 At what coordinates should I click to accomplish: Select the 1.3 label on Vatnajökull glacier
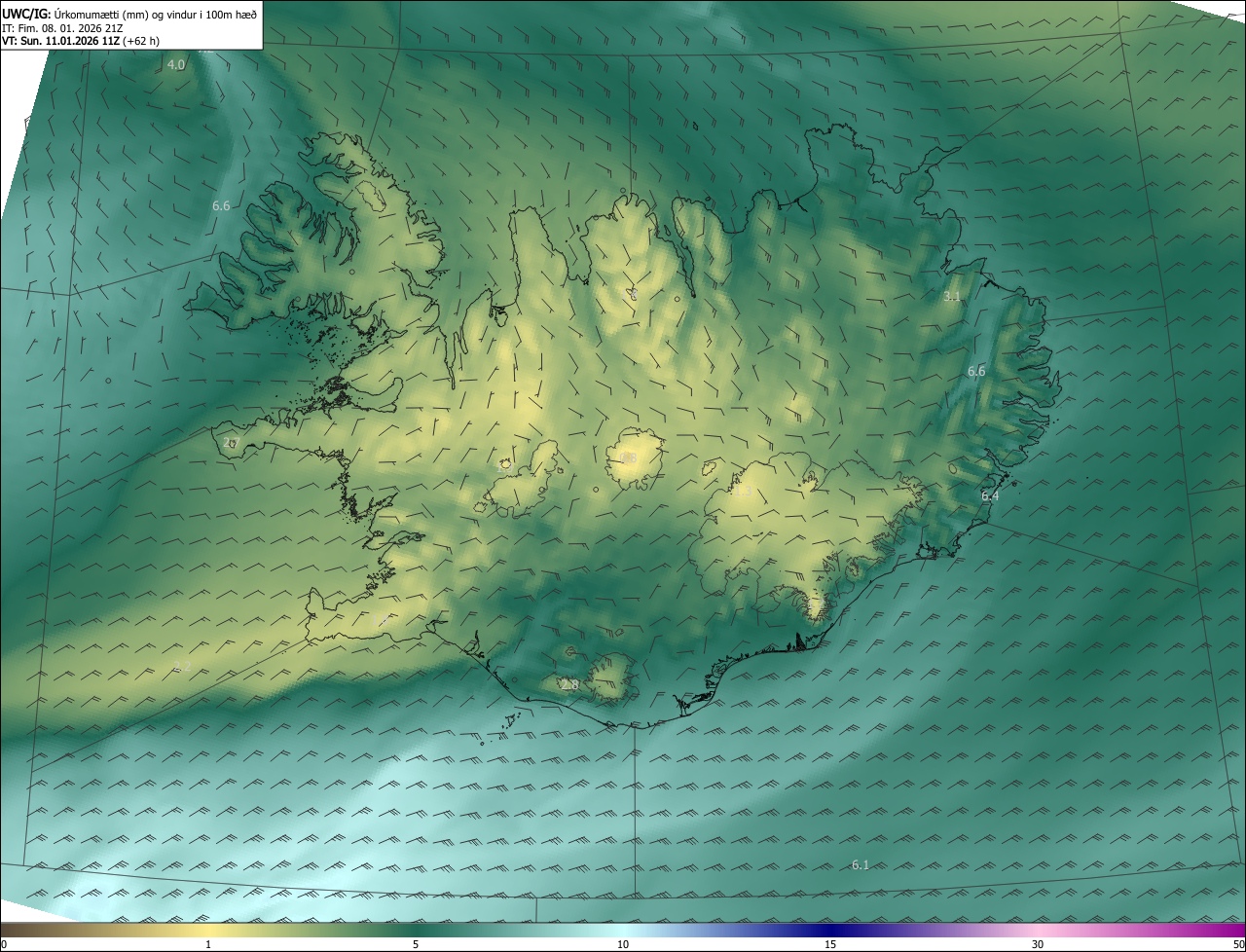[742, 491]
